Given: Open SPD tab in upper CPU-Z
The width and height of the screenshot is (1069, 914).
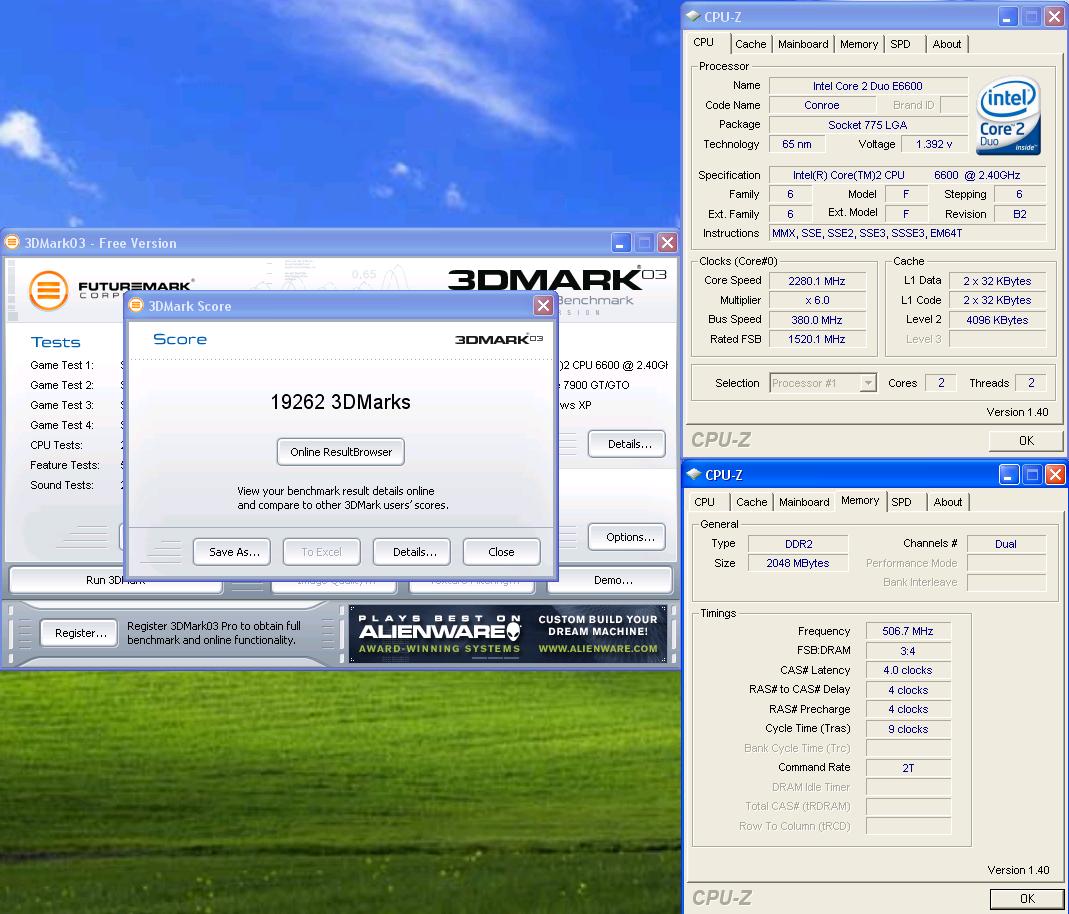Looking at the screenshot, I should 901,44.
